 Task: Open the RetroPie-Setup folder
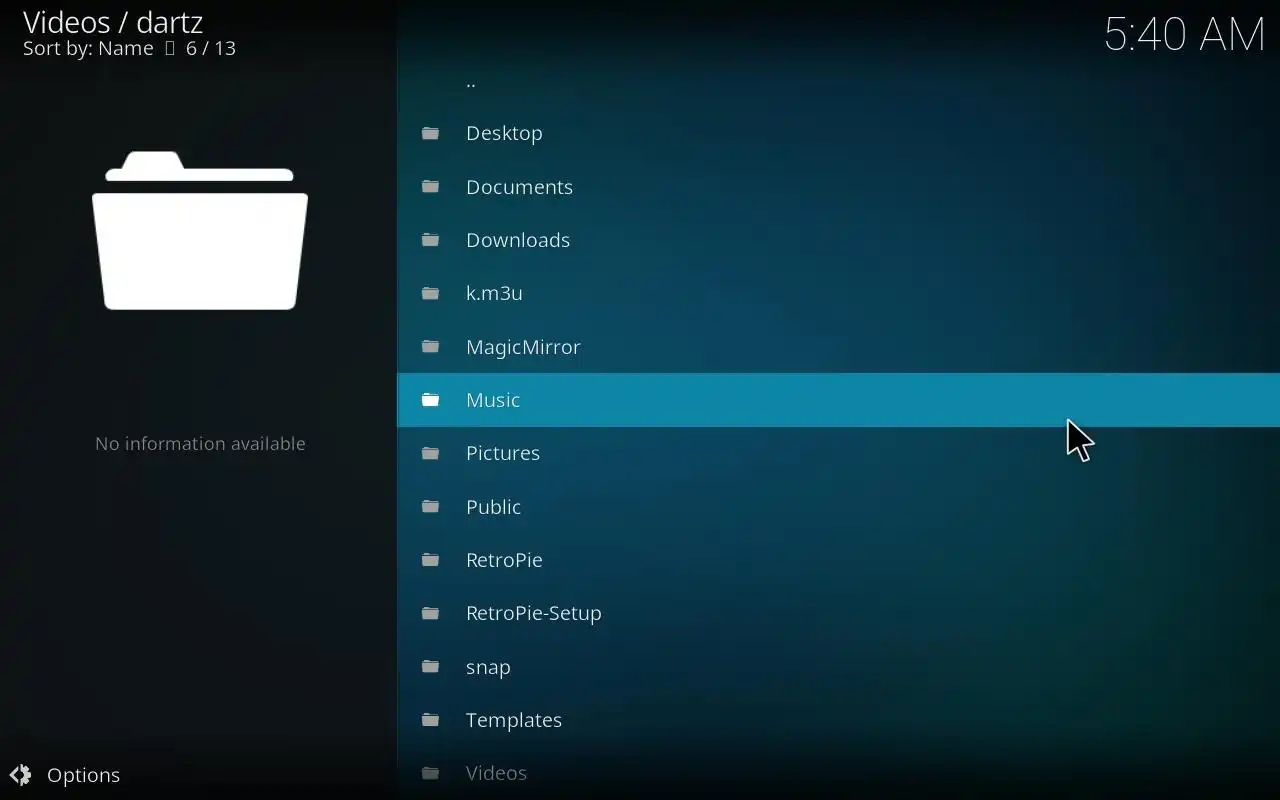click(839, 614)
